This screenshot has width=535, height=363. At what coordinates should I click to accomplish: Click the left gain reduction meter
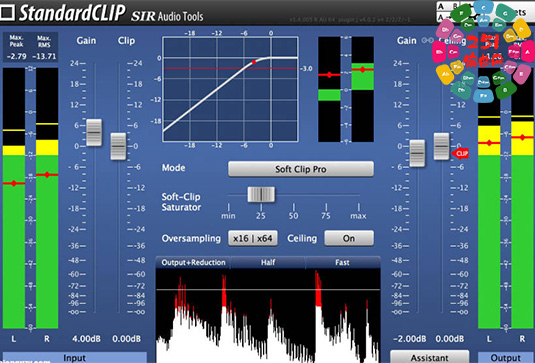pos(329,89)
